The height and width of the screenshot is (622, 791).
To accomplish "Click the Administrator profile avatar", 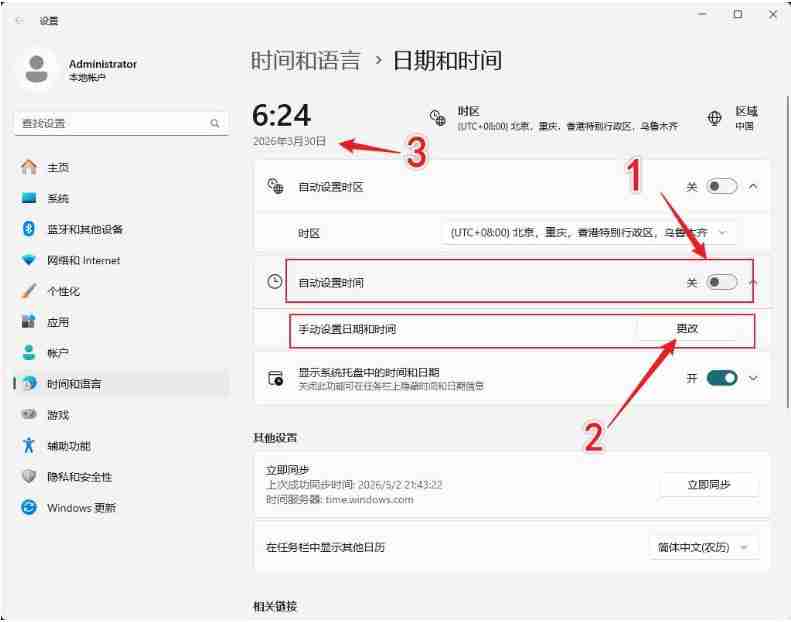I will point(36,70).
